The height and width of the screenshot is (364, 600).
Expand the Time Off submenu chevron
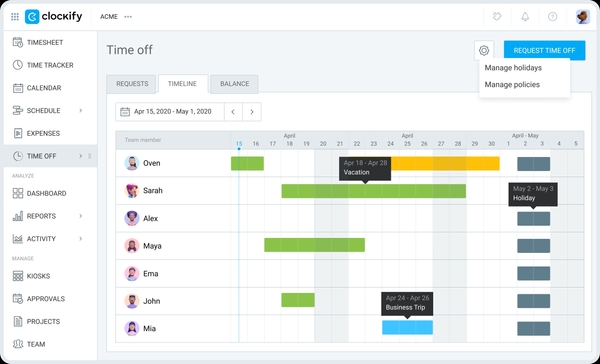[x=80, y=156]
